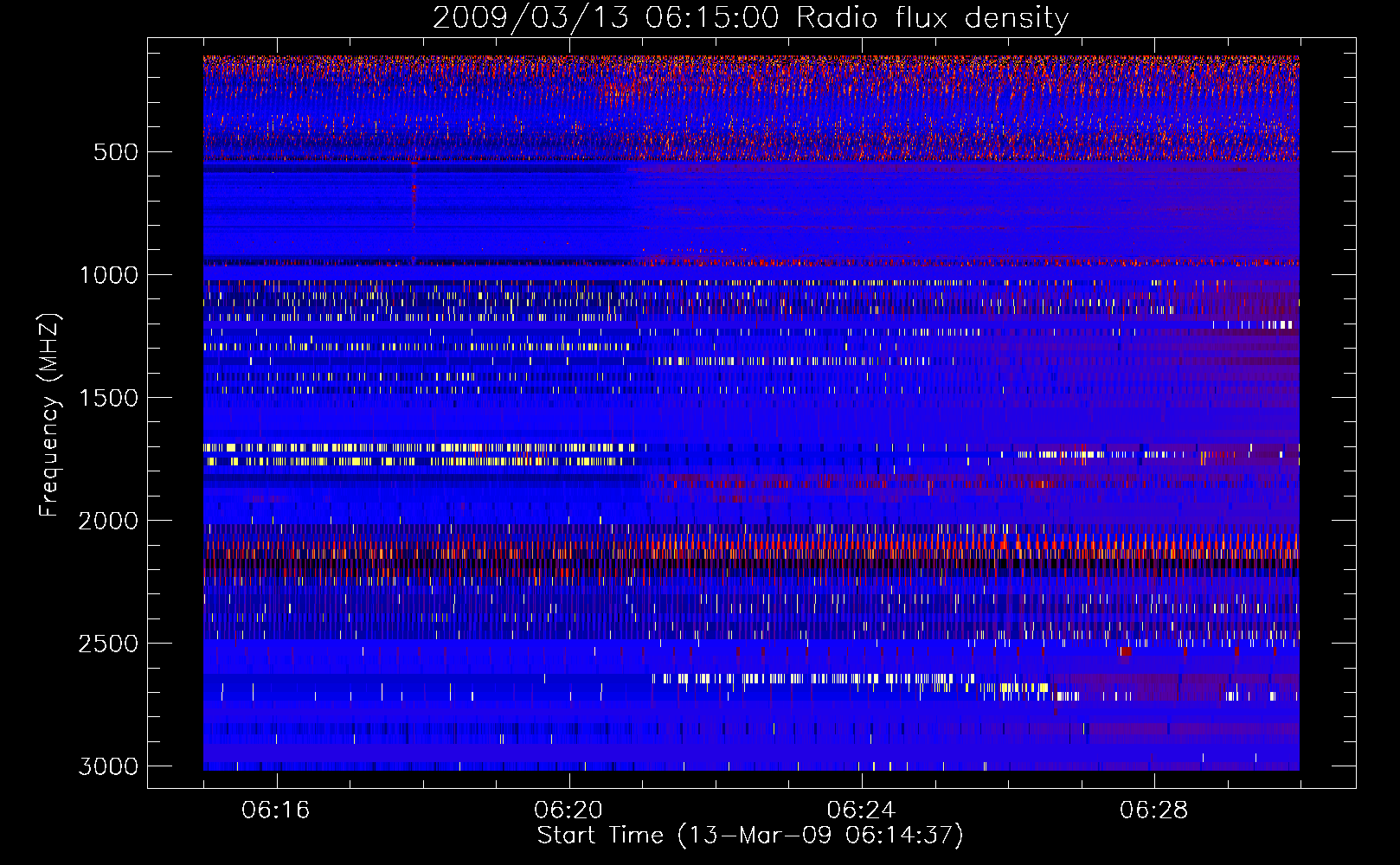Image resolution: width=1400 pixels, height=865 pixels.
Task: Click the 06:28 time tick label
Action: click(x=1153, y=811)
